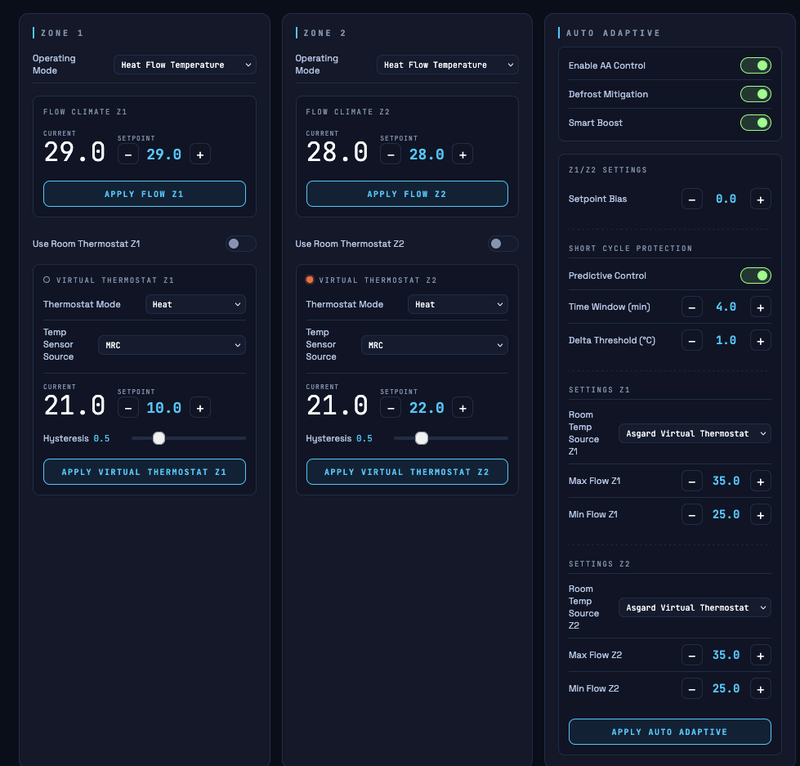The height and width of the screenshot is (766, 800).
Task: Open Z1 Temp Sensor Source dropdown
Action: [172, 345]
